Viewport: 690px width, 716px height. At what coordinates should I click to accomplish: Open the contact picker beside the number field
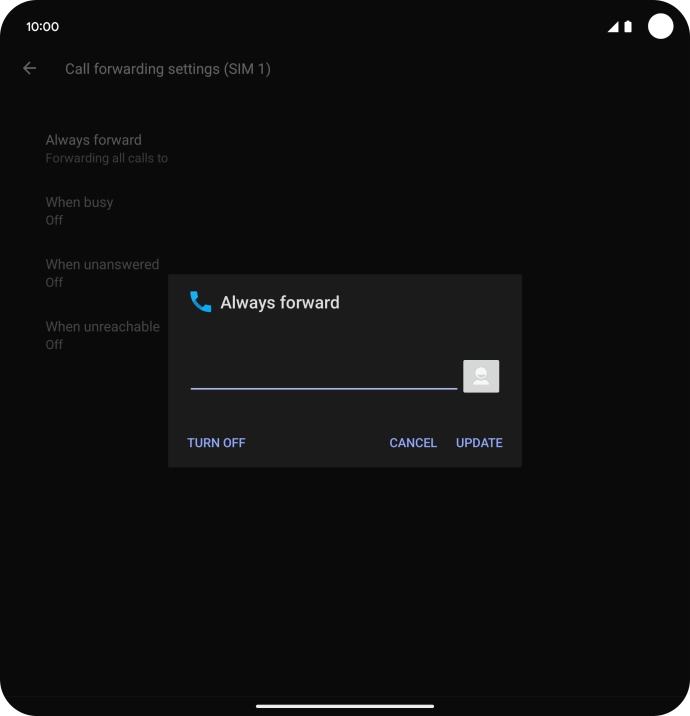(x=481, y=376)
